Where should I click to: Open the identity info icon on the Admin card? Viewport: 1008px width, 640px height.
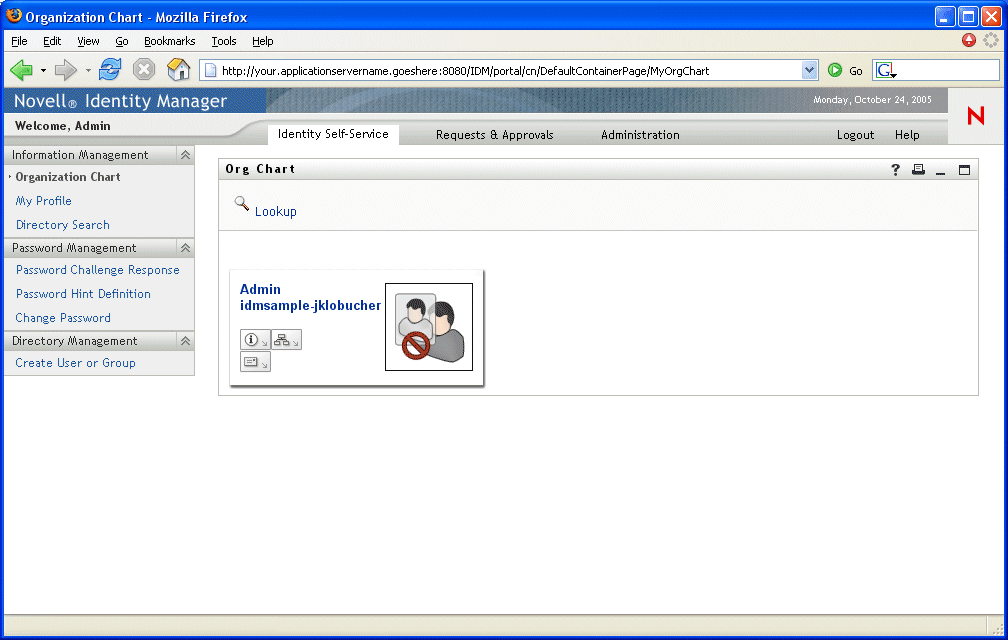(x=255, y=340)
